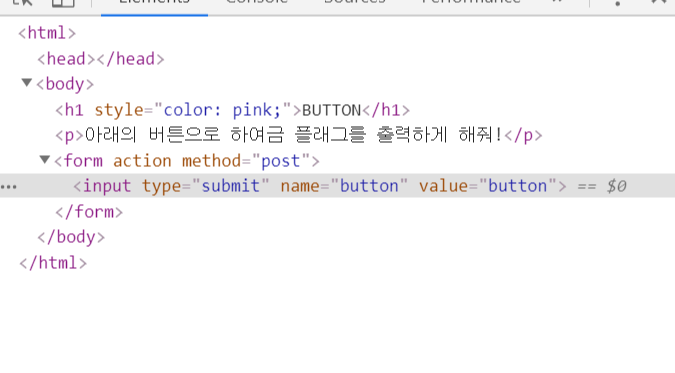This screenshot has height=373, width=675.
Task: Click the == $0 console reference marker
Action: point(602,186)
